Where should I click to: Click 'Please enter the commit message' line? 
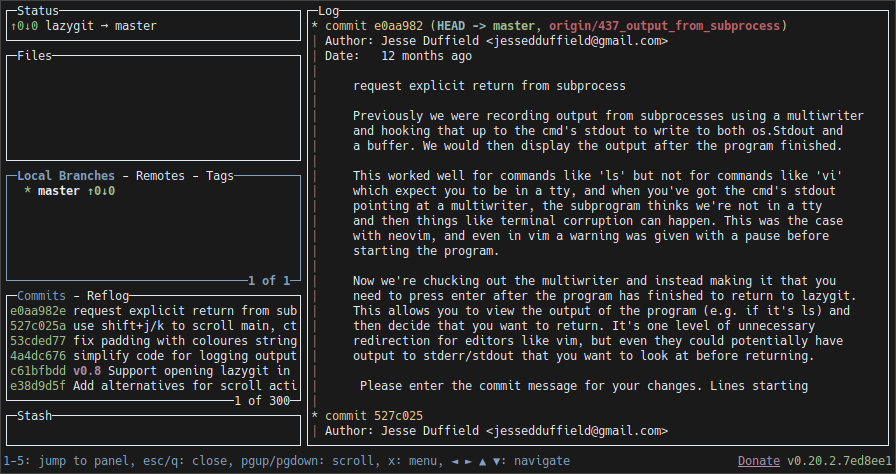tap(584, 385)
